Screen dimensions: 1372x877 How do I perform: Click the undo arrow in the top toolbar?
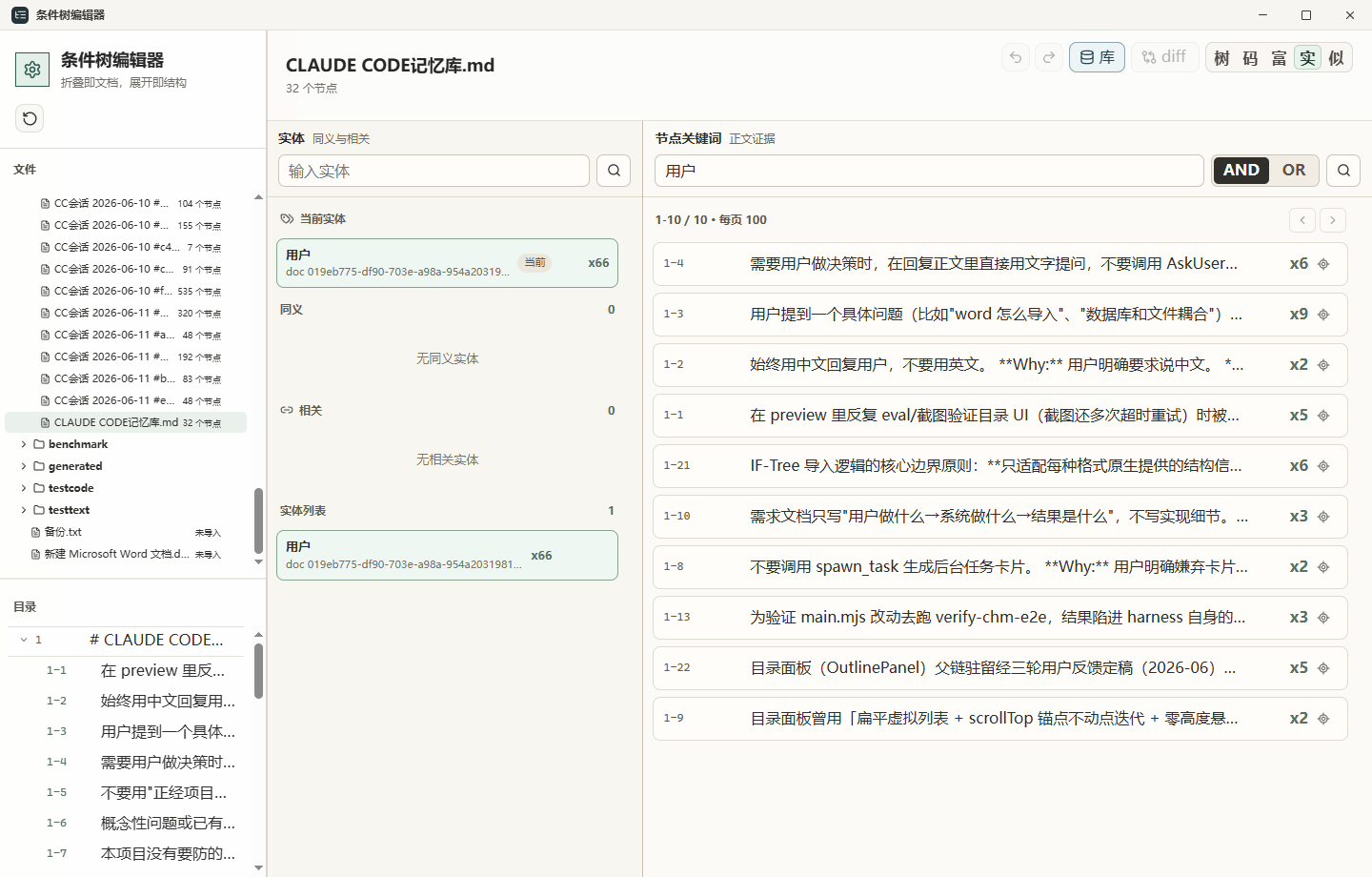1016,57
